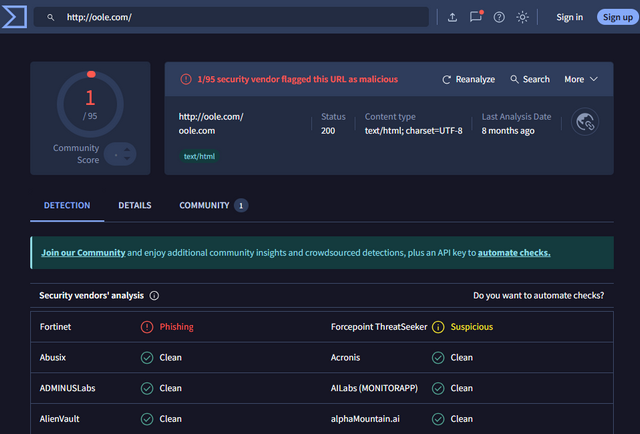Click the alphaMountain.ai vendor name

(x=365, y=419)
